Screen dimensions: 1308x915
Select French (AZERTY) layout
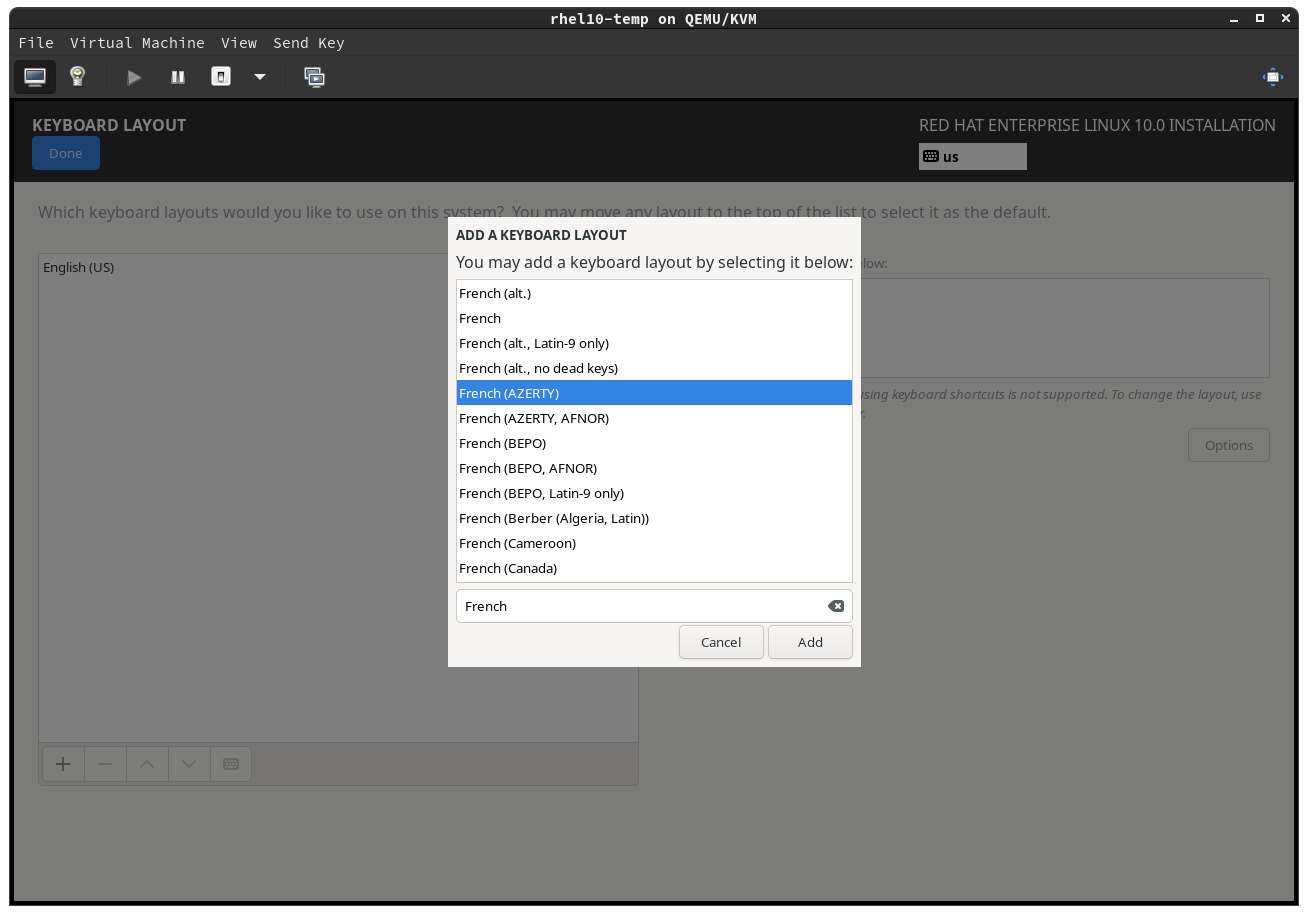coord(654,393)
